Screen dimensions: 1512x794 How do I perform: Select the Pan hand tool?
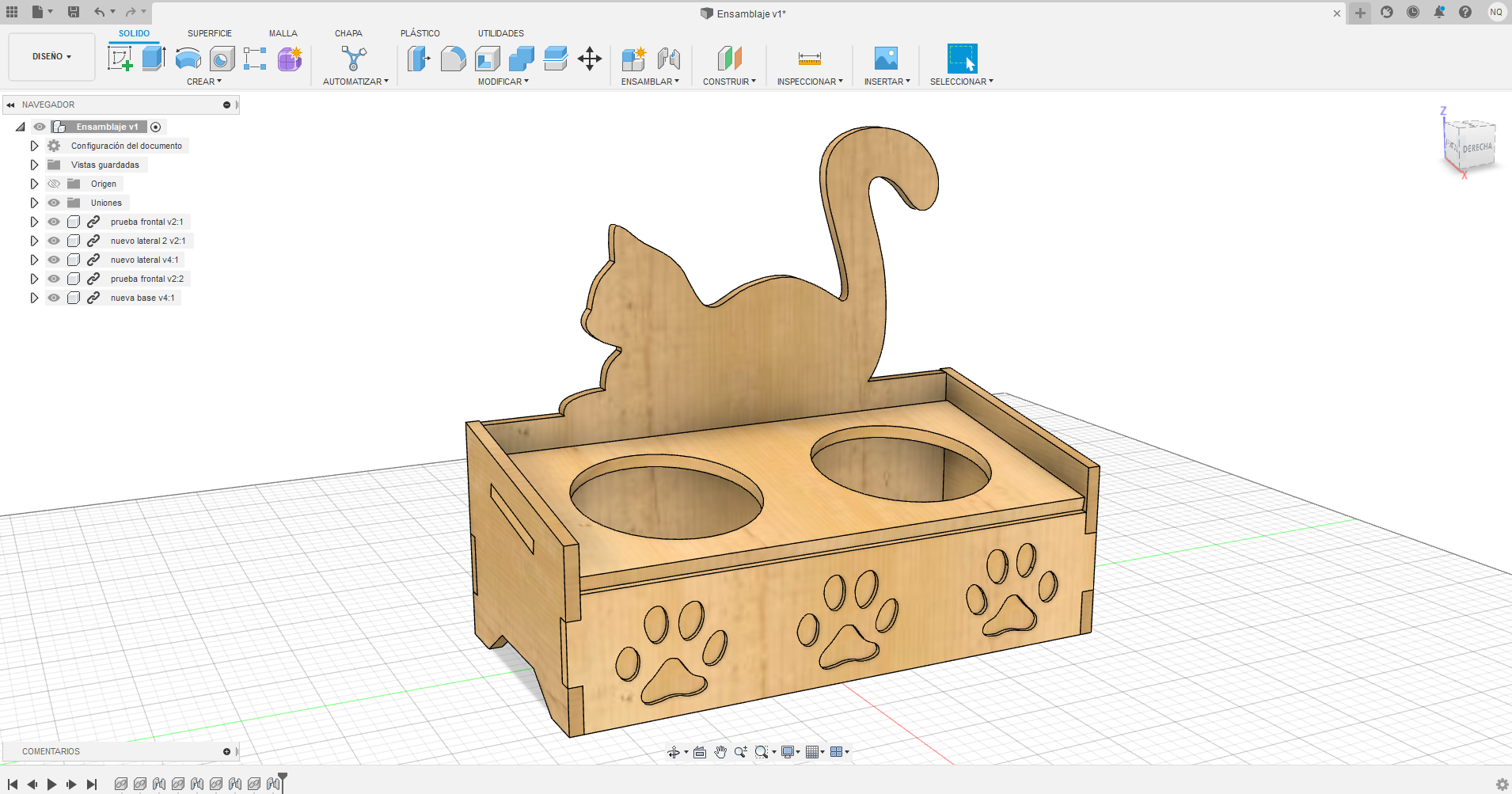(720, 752)
